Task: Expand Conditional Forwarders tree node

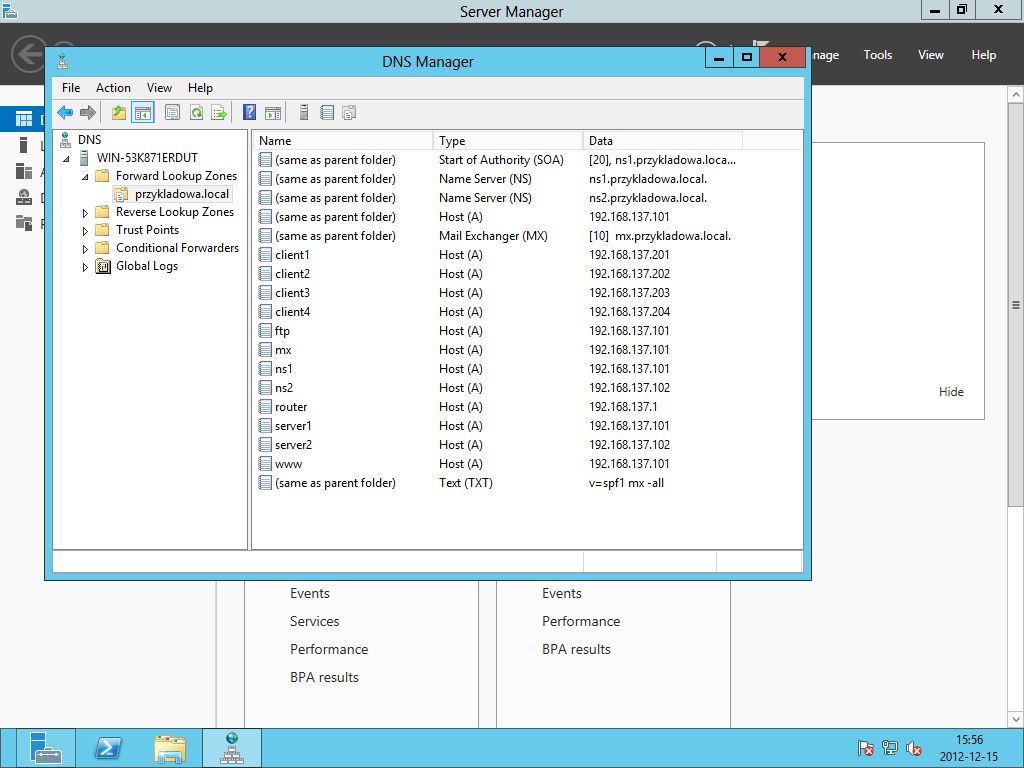Action: (85, 249)
